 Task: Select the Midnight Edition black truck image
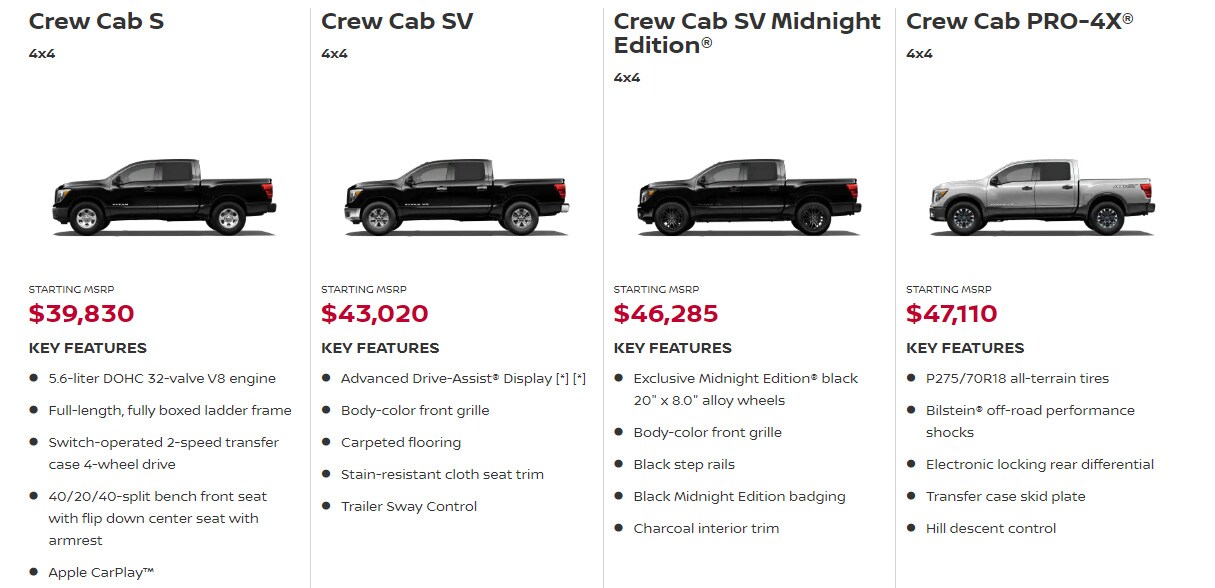(749, 196)
